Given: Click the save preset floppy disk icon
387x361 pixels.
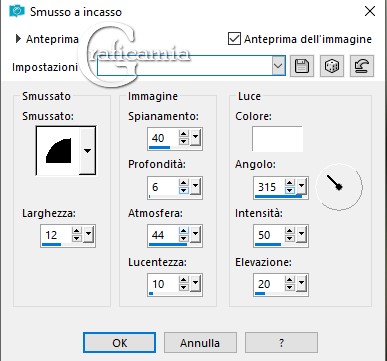Looking at the screenshot, I should pyautogui.click(x=302, y=66).
